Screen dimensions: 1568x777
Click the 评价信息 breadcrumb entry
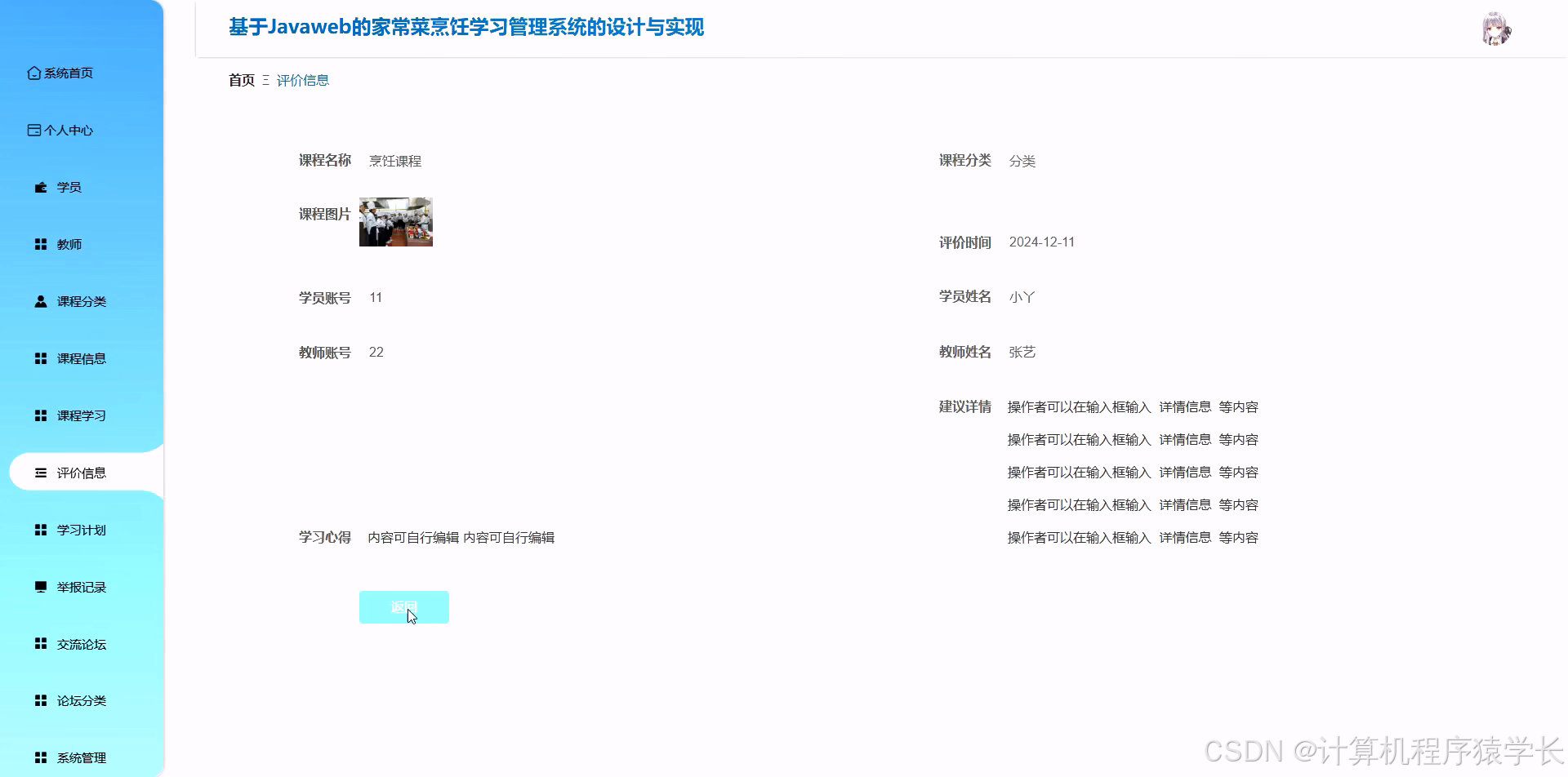pyautogui.click(x=302, y=80)
